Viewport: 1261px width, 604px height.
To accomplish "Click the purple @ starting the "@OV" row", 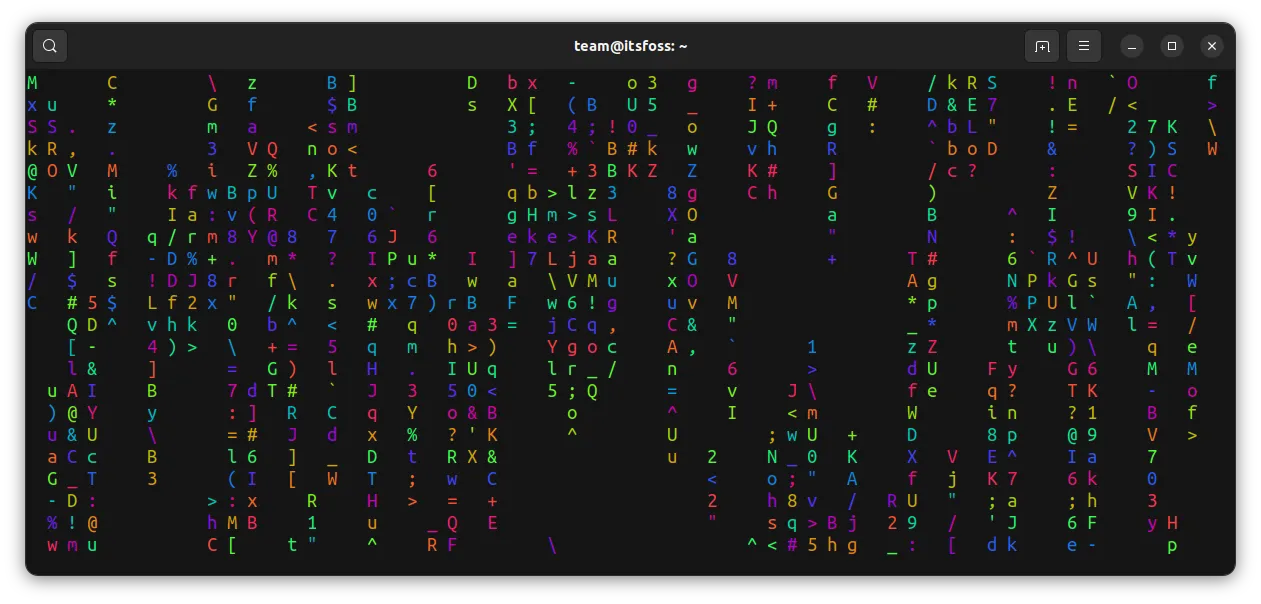I will coord(31,170).
